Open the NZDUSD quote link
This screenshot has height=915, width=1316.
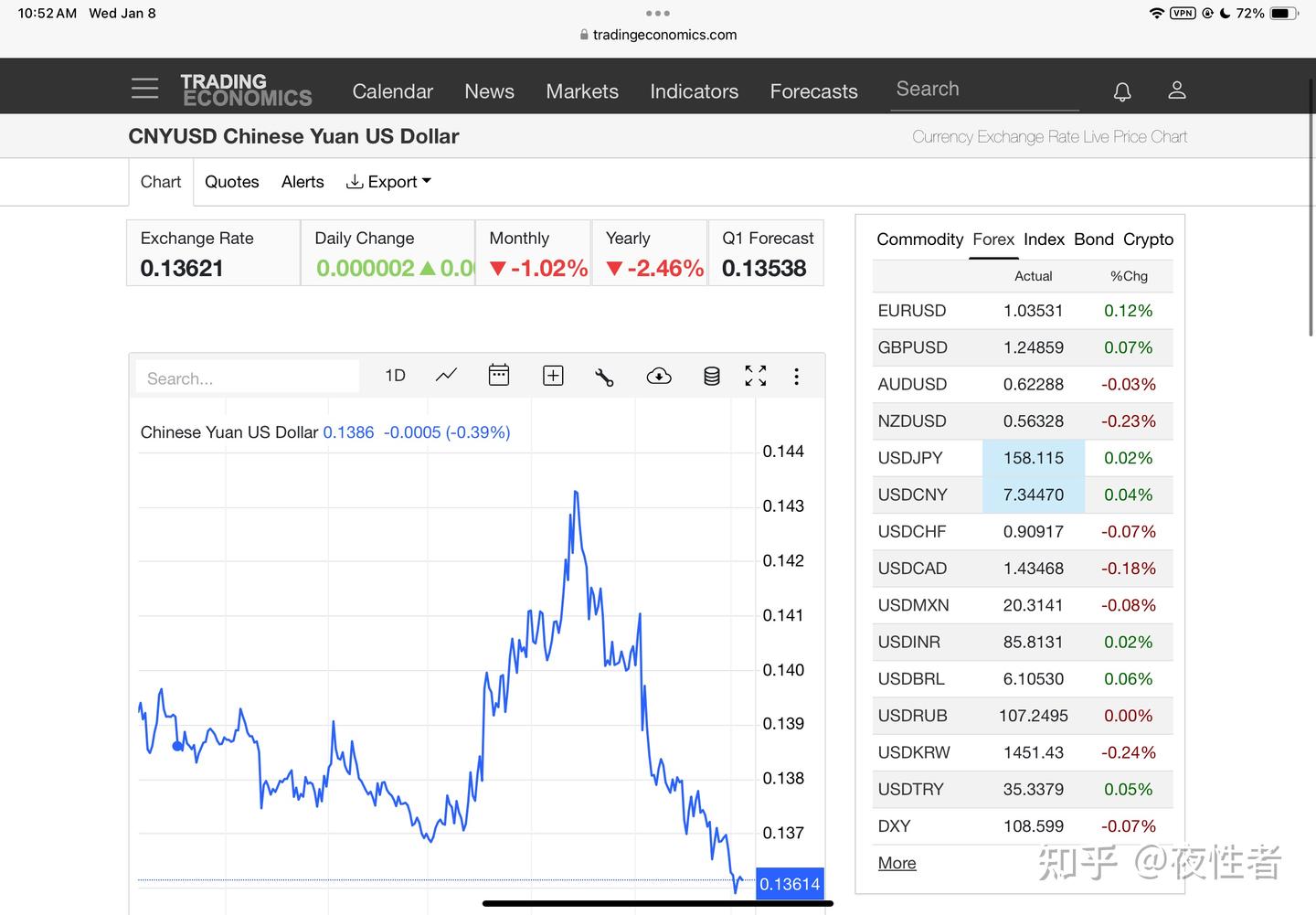[912, 421]
